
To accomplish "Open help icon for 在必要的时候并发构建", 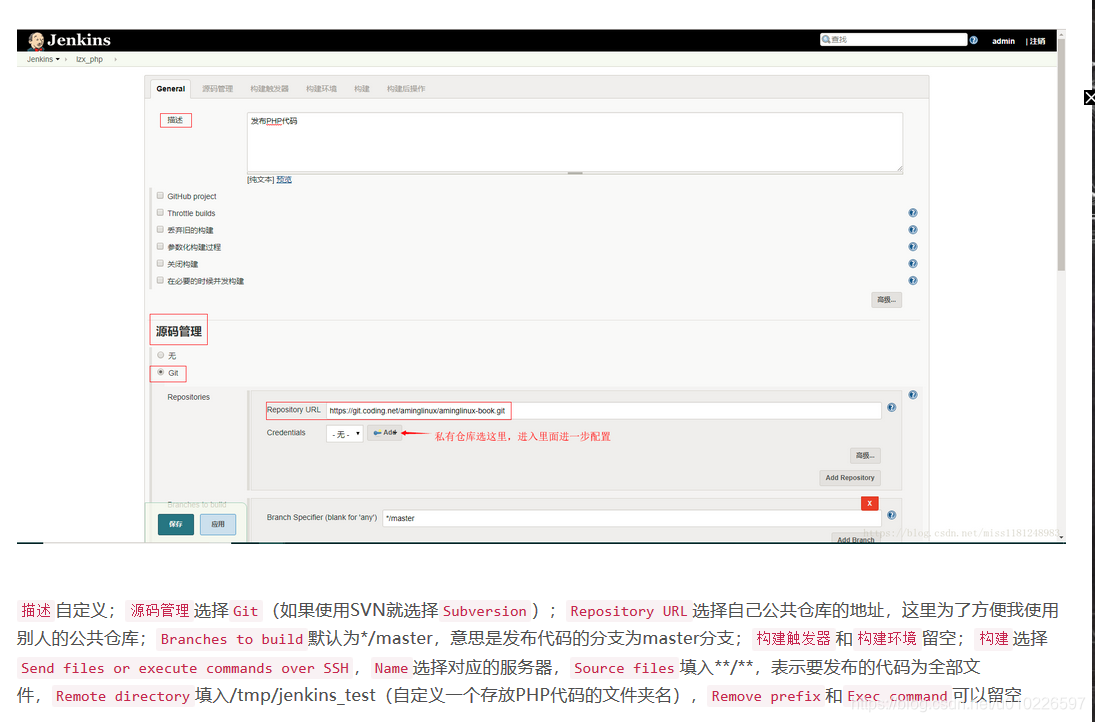I will (912, 281).
